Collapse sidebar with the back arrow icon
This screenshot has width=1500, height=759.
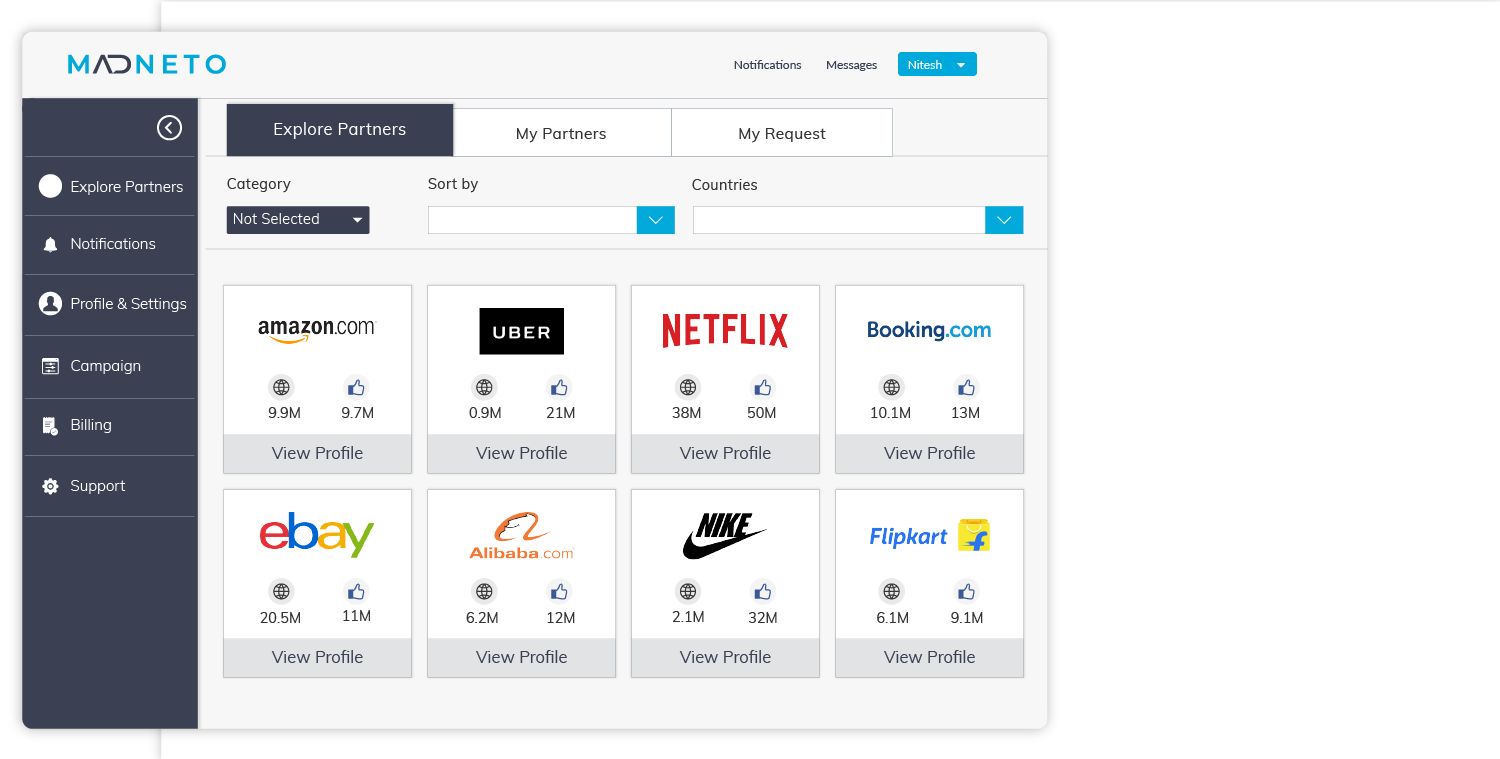pyautogui.click(x=169, y=127)
